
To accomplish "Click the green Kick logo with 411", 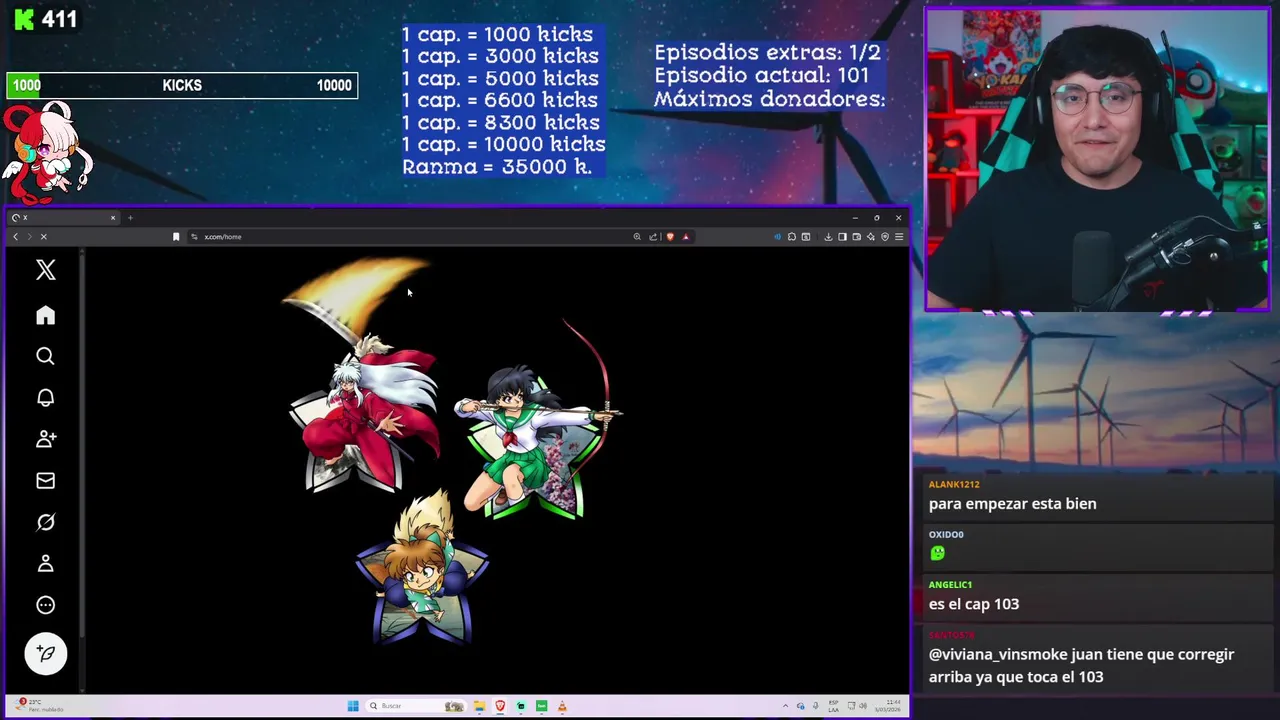I will [46, 19].
